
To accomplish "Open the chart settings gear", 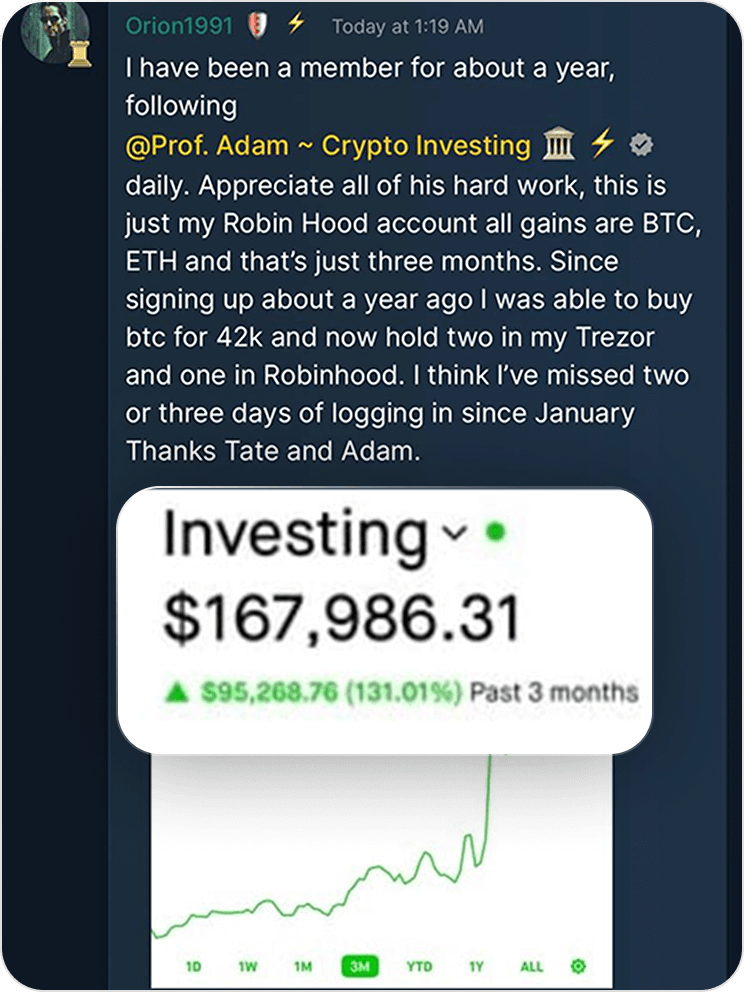I will click(x=578, y=966).
